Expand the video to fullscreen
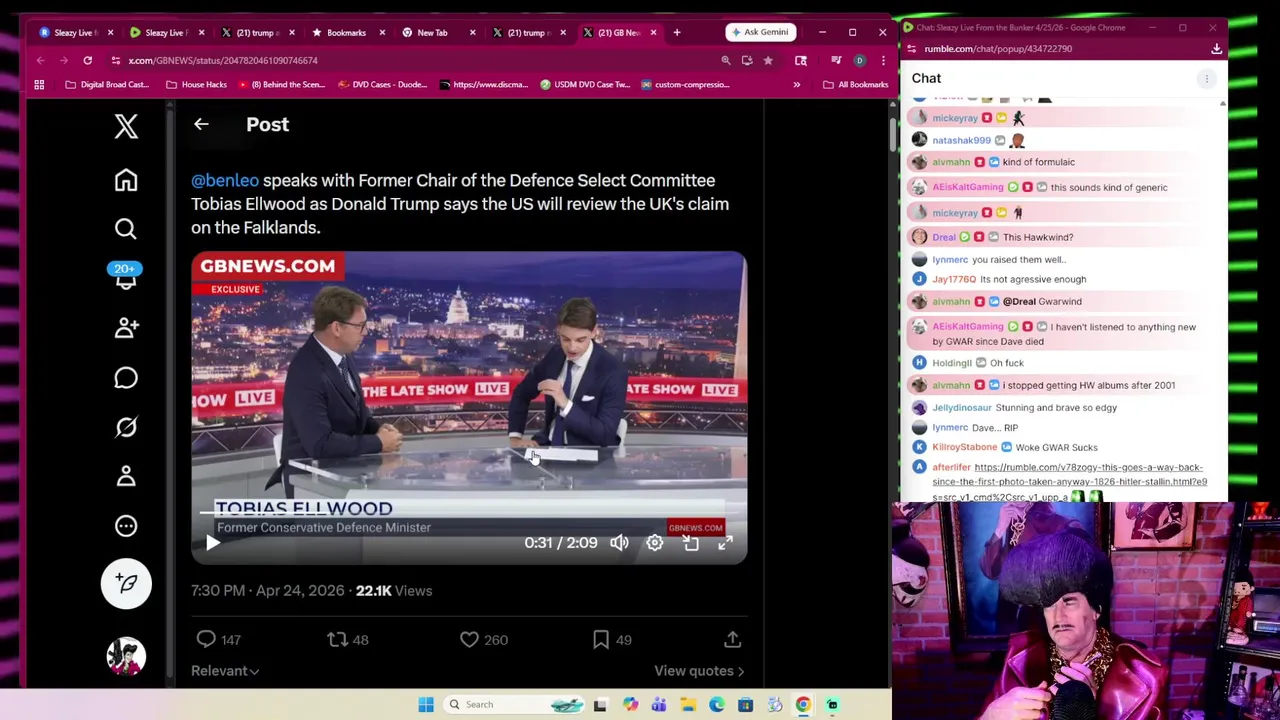Viewport: 1280px width, 720px height. (725, 542)
